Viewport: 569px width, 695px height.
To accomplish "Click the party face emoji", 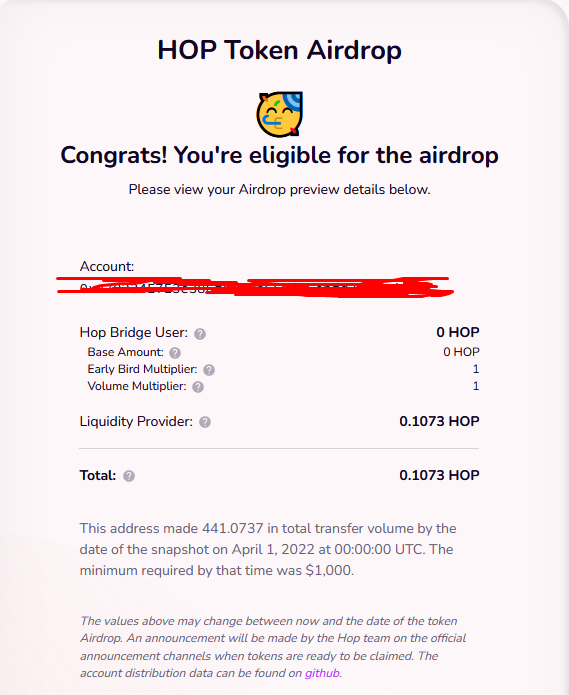I will tap(280, 114).
